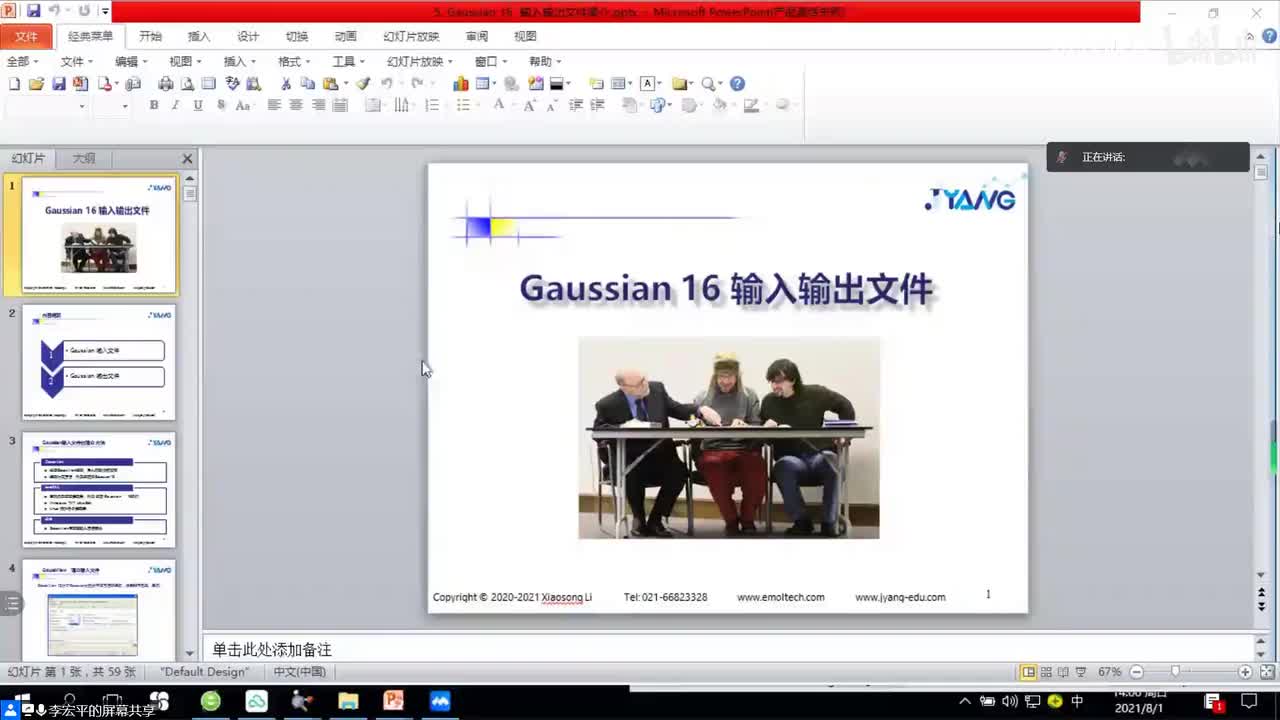The width and height of the screenshot is (1280, 720).
Task: Open the 大纲 outline pane tab
Action: click(84, 158)
